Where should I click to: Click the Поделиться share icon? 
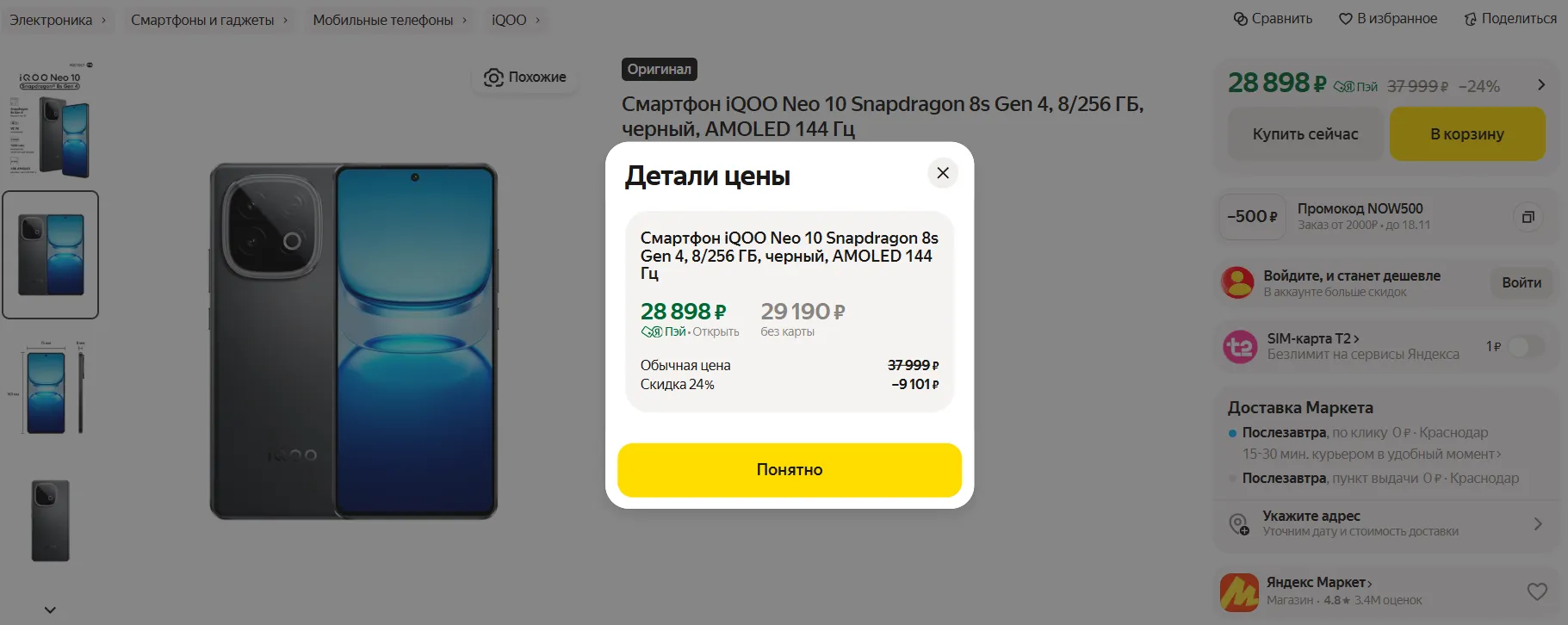click(x=1470, y=19)
